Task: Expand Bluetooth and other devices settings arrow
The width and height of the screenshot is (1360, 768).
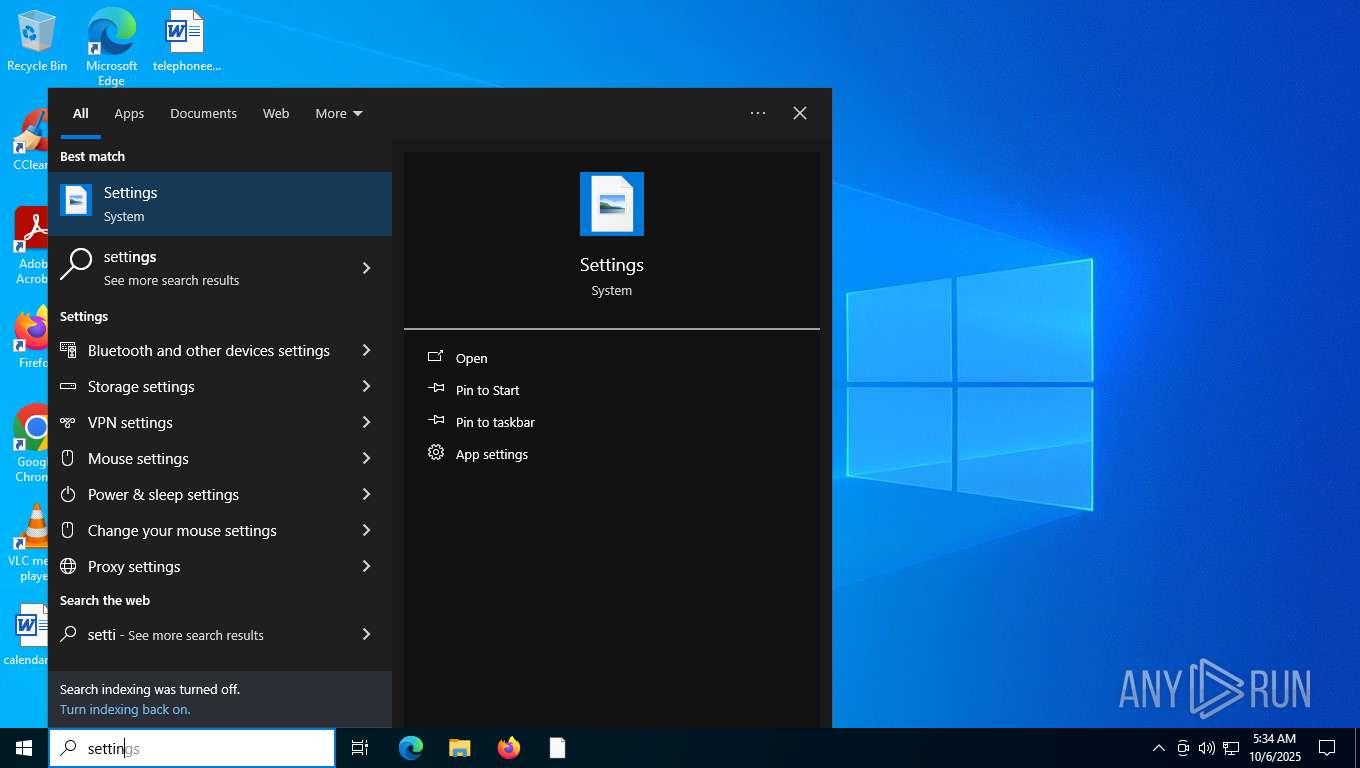Action: coord(366,351)
